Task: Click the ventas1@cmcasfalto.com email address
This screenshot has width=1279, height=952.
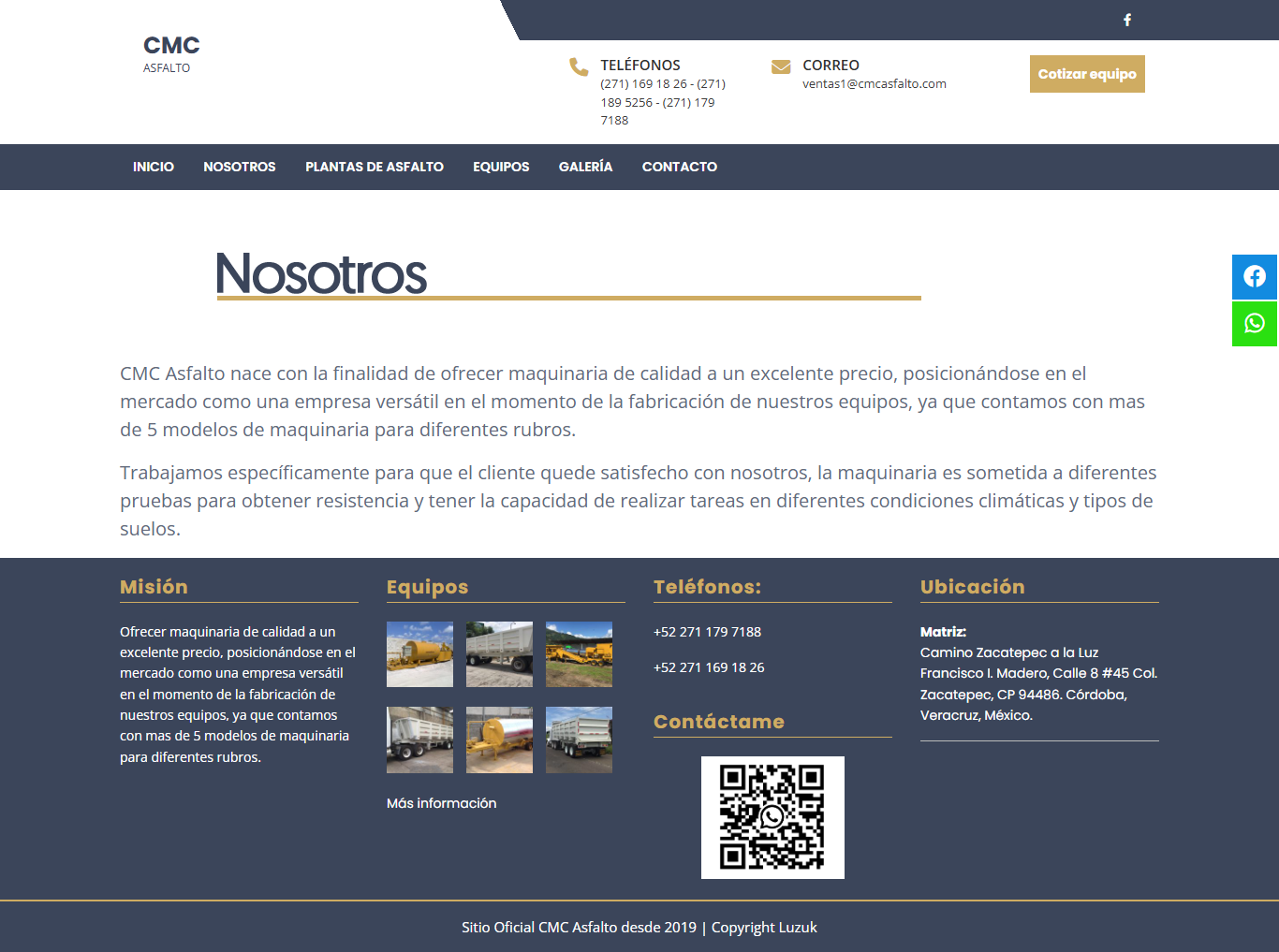Action: coord(874,84)
